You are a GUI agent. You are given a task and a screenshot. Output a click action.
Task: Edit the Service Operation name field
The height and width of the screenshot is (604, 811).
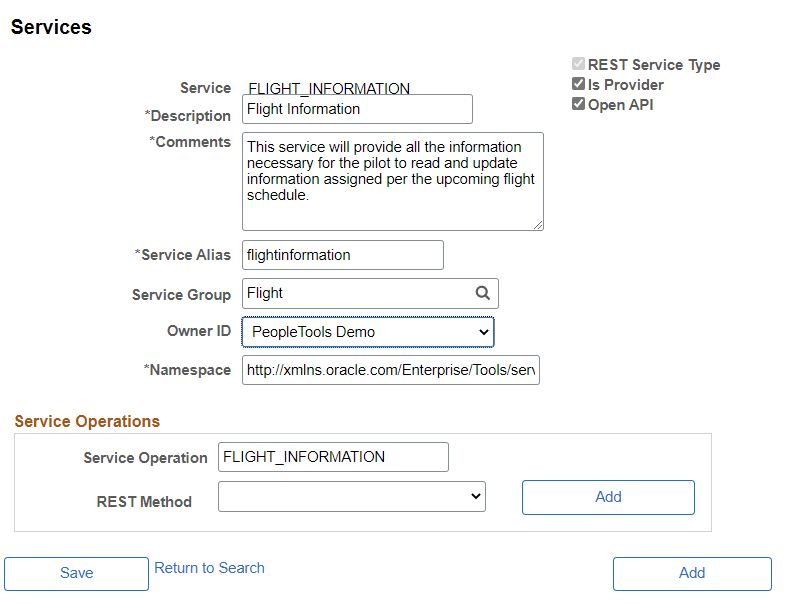[x=333, y=457]
